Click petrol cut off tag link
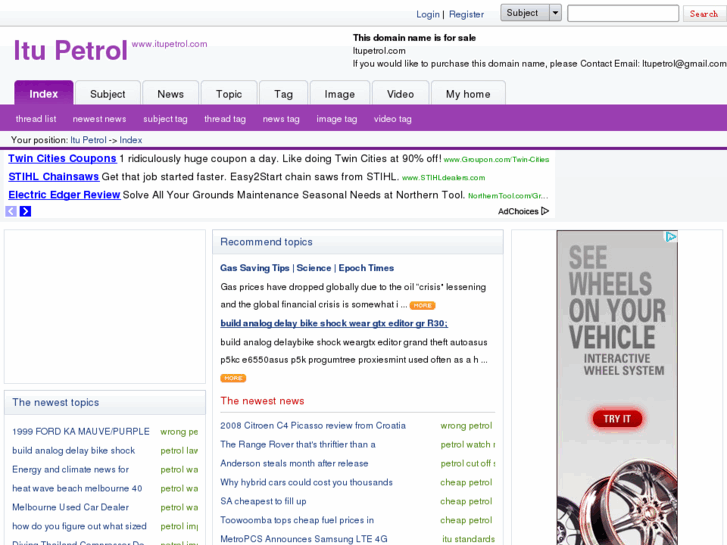 467,464
